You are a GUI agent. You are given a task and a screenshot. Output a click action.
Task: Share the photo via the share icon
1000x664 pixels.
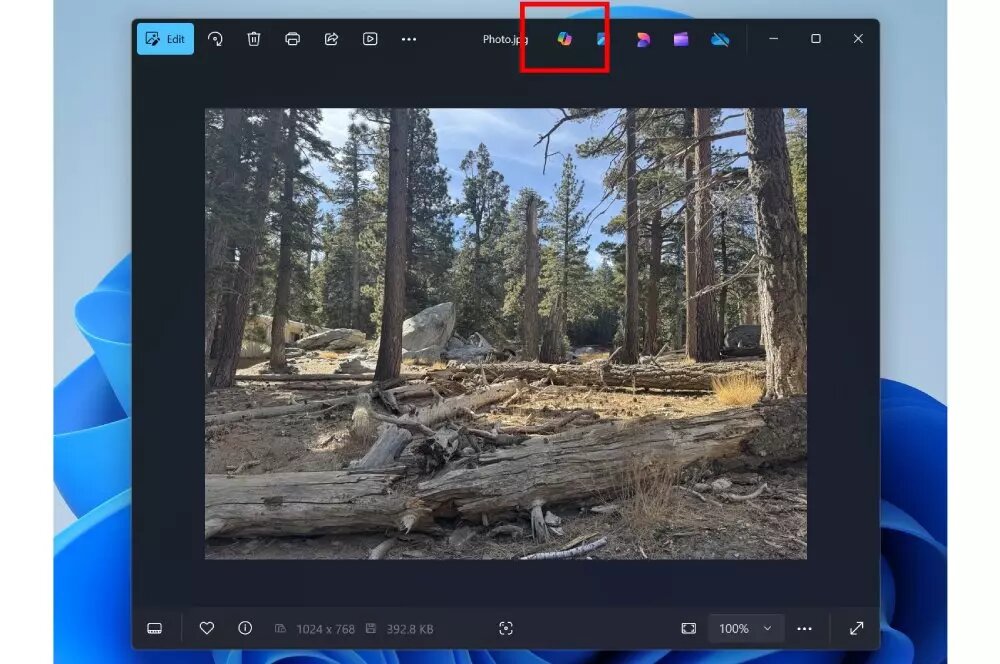pos(331,39)
